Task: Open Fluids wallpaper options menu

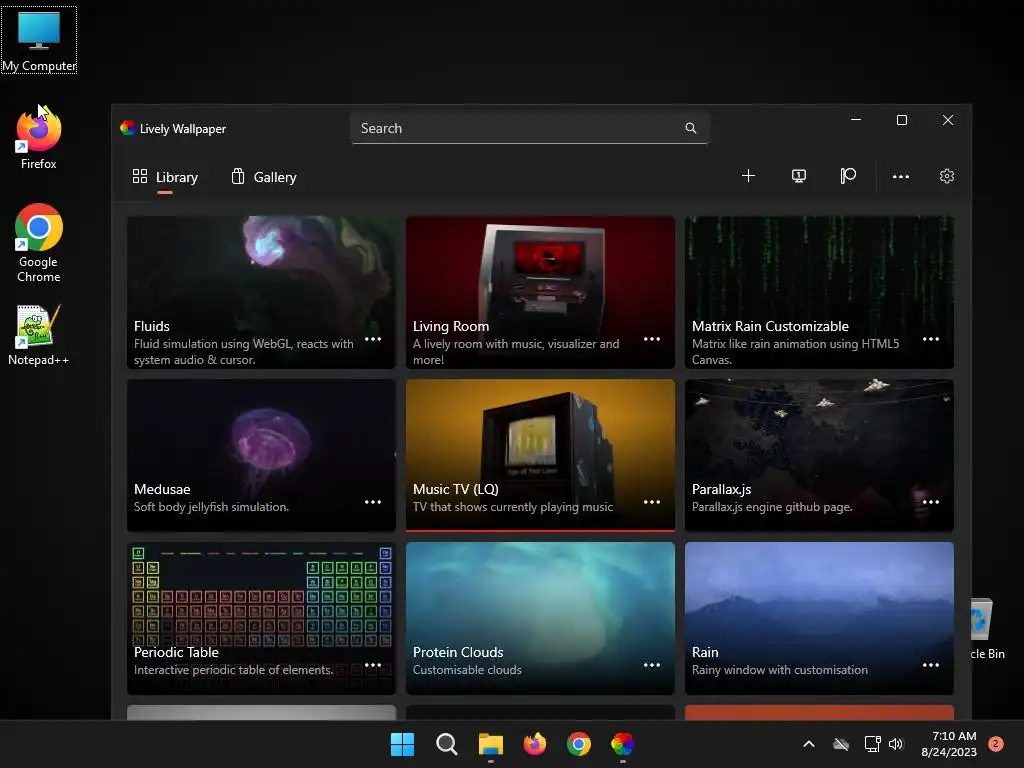Action: 373,339
